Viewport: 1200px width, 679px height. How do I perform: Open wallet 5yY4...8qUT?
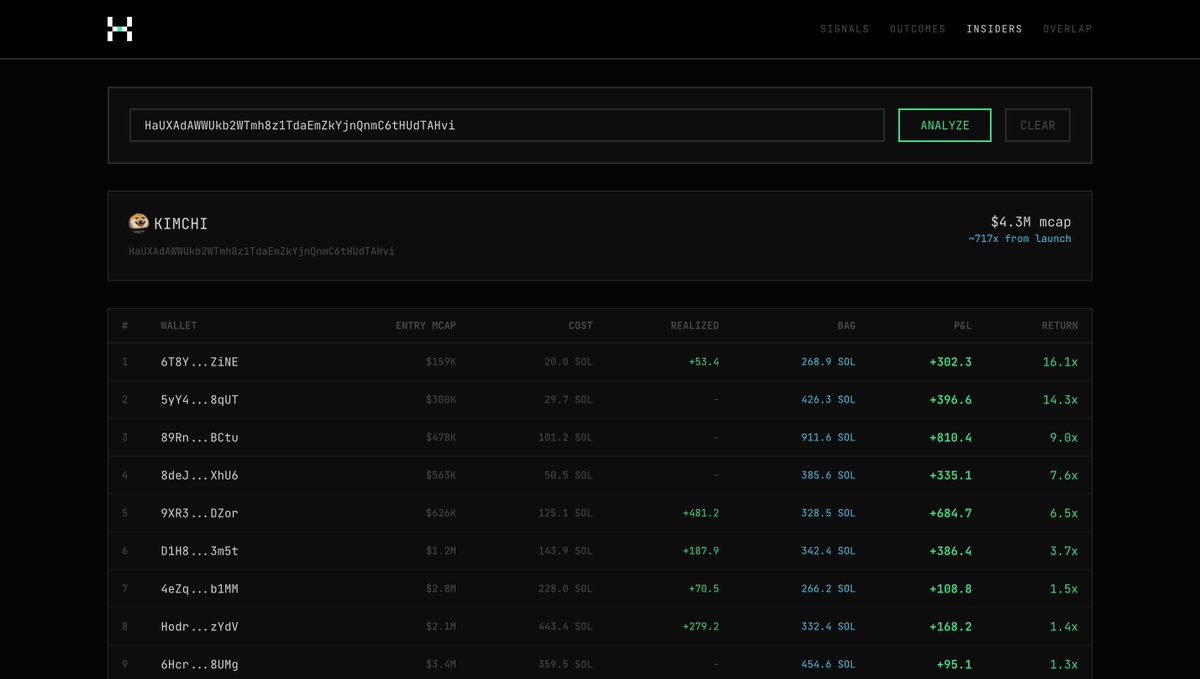coord(199,400)
